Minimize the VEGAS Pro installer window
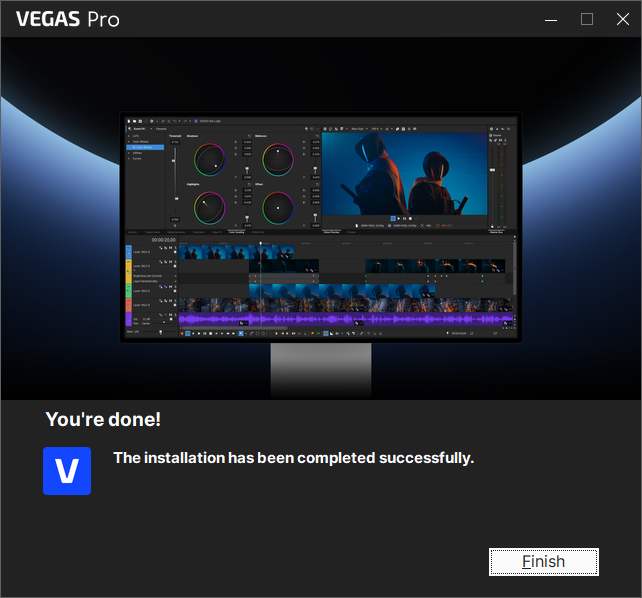Image resolution: width=642 pixels, height=598 pixels. (x=551, y=19)
